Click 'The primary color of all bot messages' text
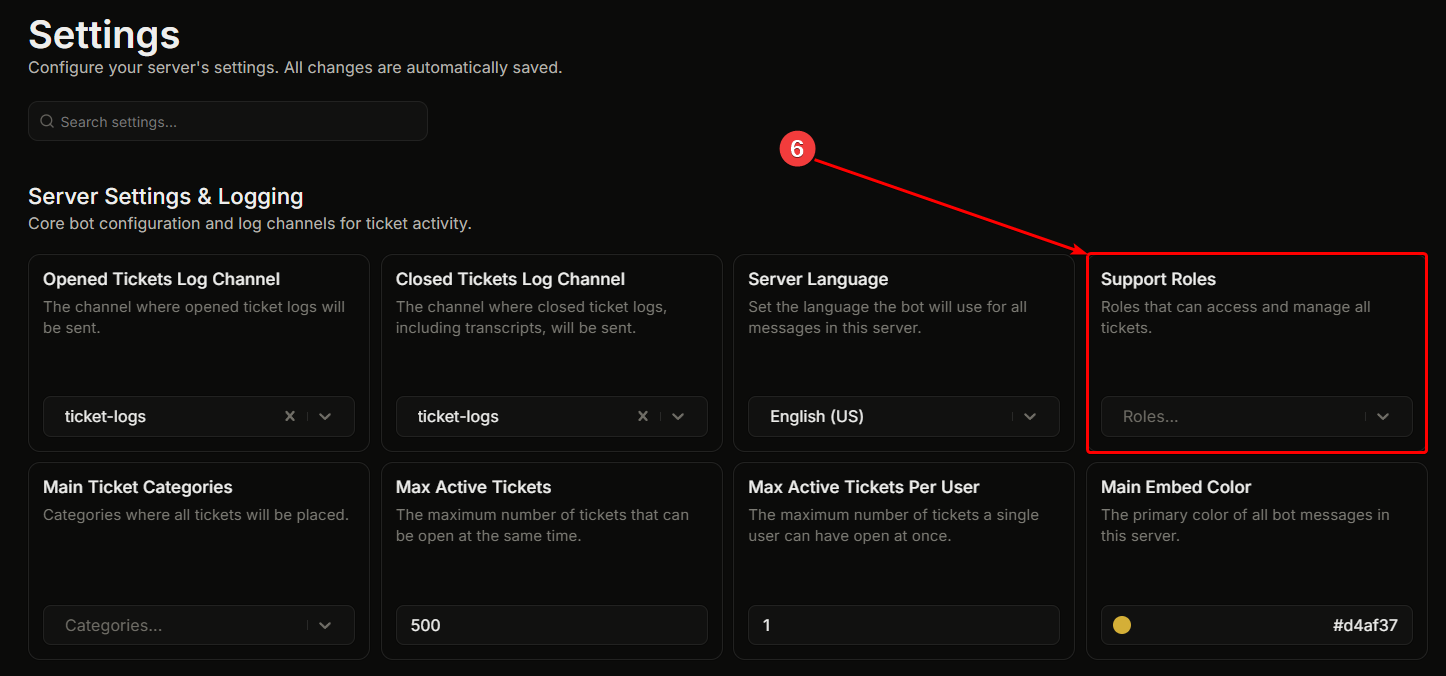This screenshot has height=676, width=1446. pos(1245,525)
